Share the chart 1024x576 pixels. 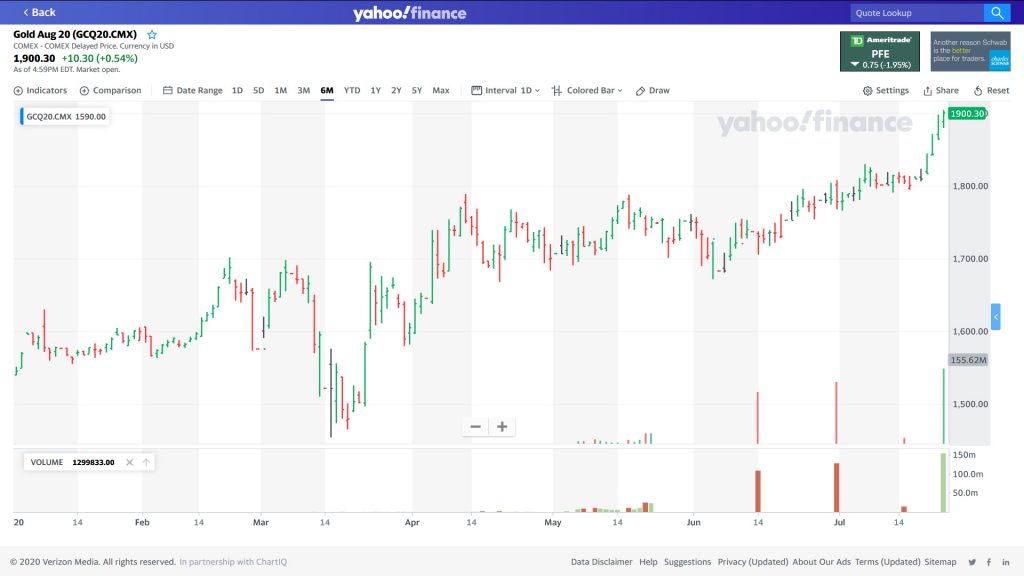coord(940,90)
